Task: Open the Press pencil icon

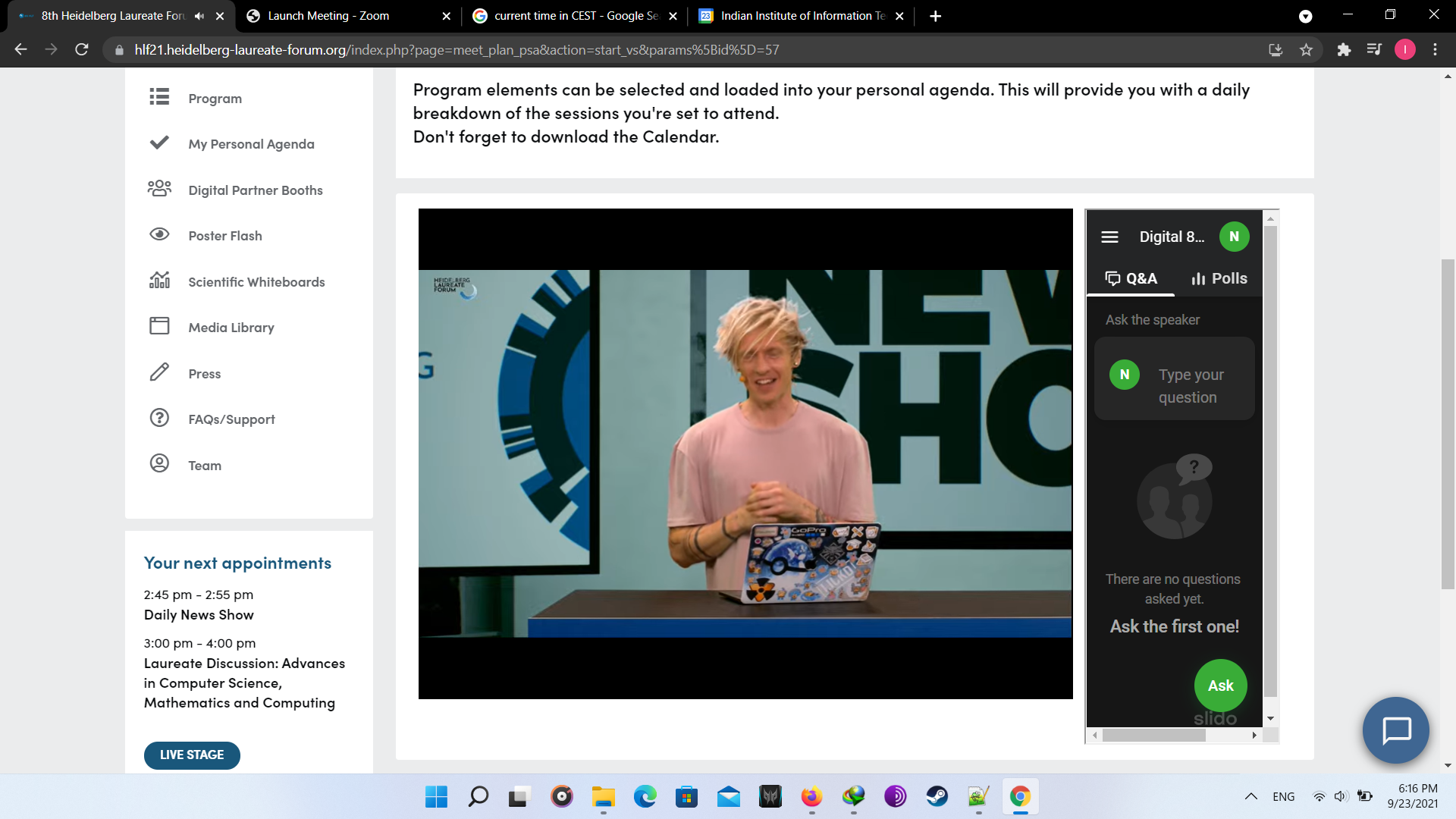Action: tap(159, 372)
